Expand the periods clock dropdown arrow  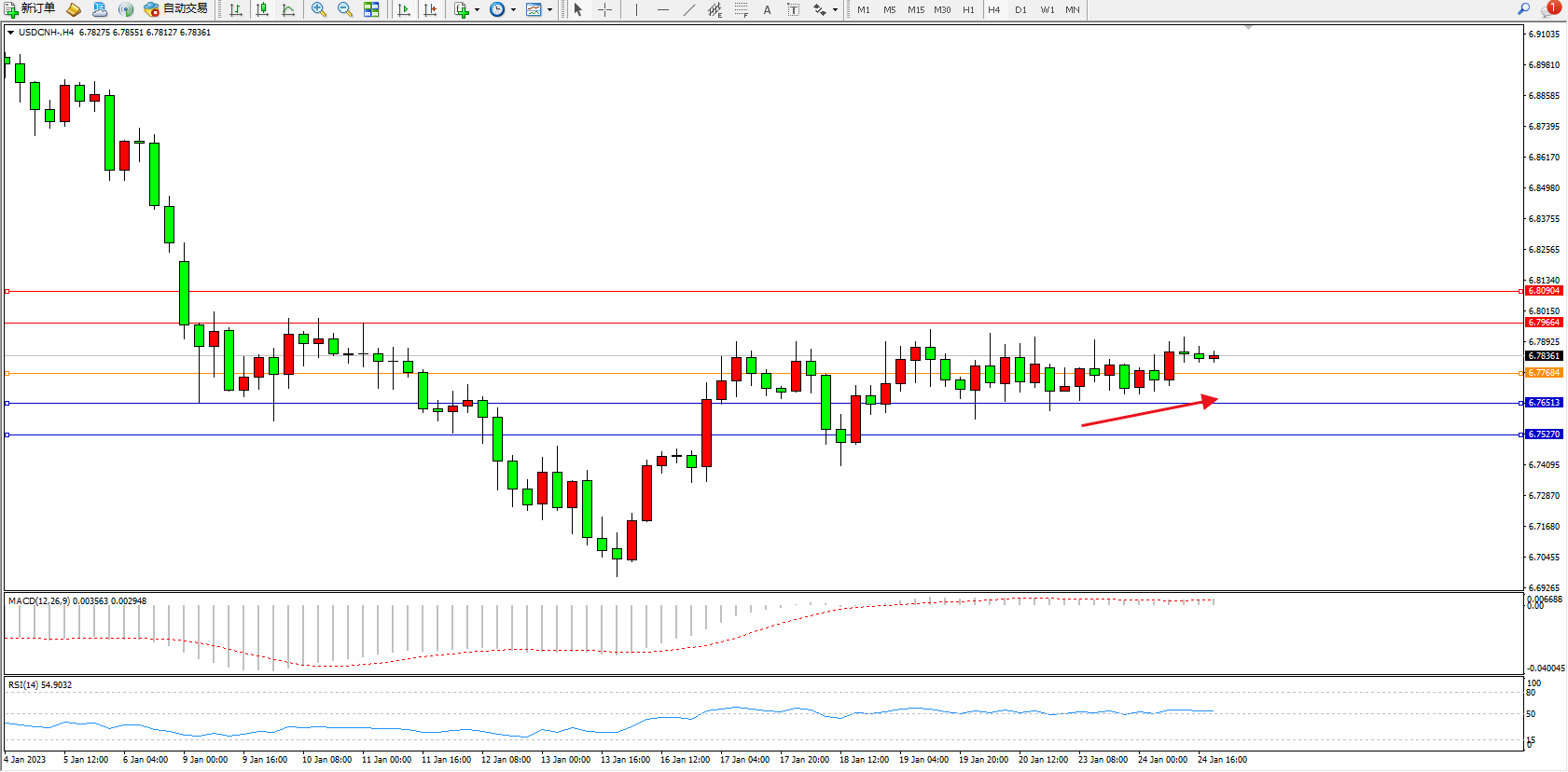coord(513,9)
